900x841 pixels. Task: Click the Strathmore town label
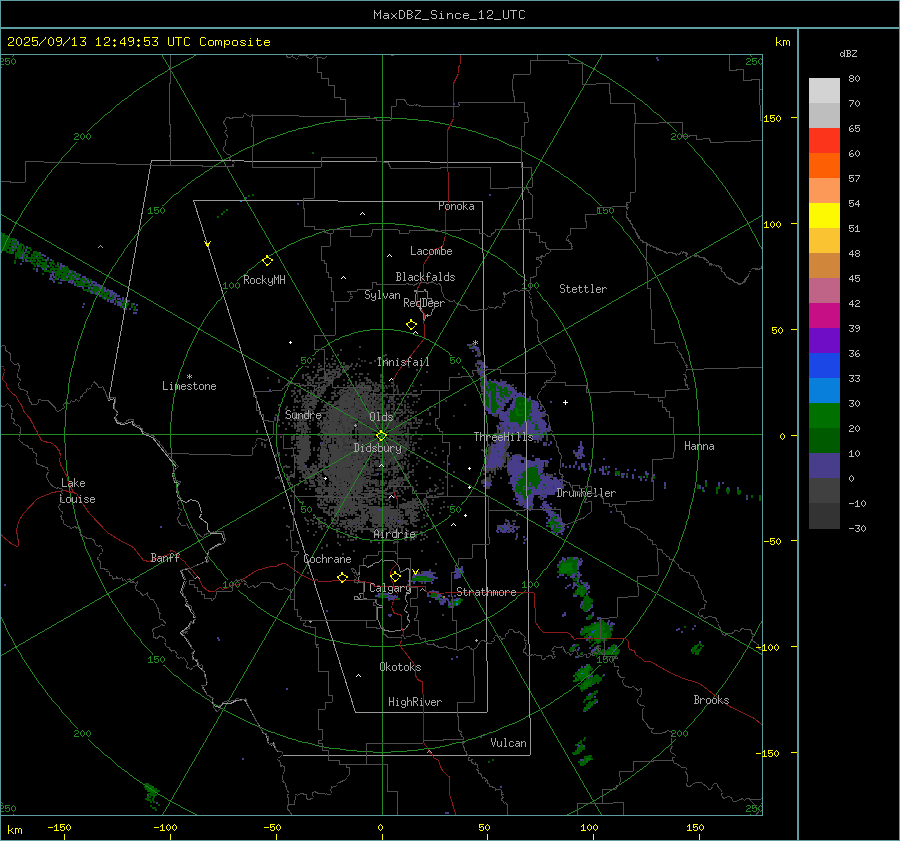pos(486,592)
